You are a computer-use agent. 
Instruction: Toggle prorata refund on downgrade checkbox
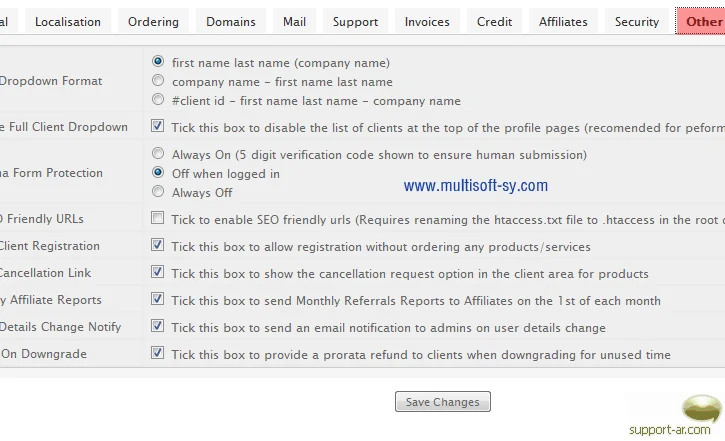tap(158, 353)
